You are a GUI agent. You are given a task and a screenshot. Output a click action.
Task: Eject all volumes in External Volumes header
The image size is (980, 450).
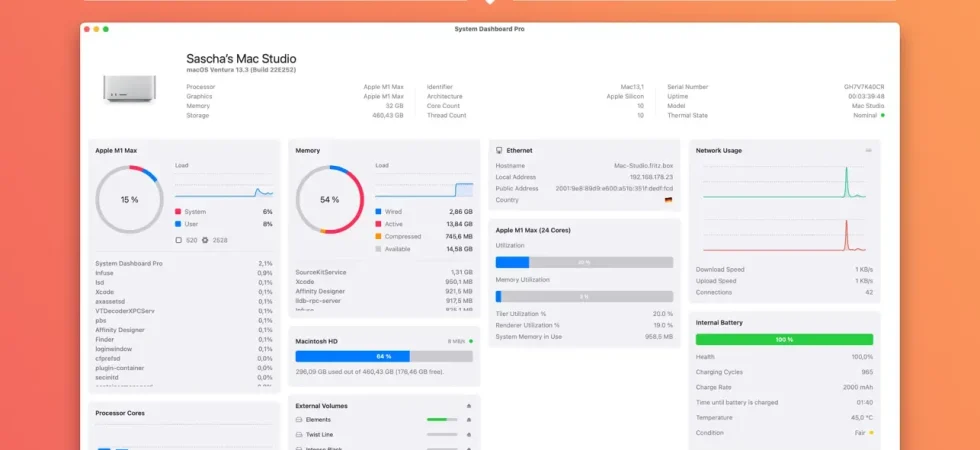pos(469,406)
